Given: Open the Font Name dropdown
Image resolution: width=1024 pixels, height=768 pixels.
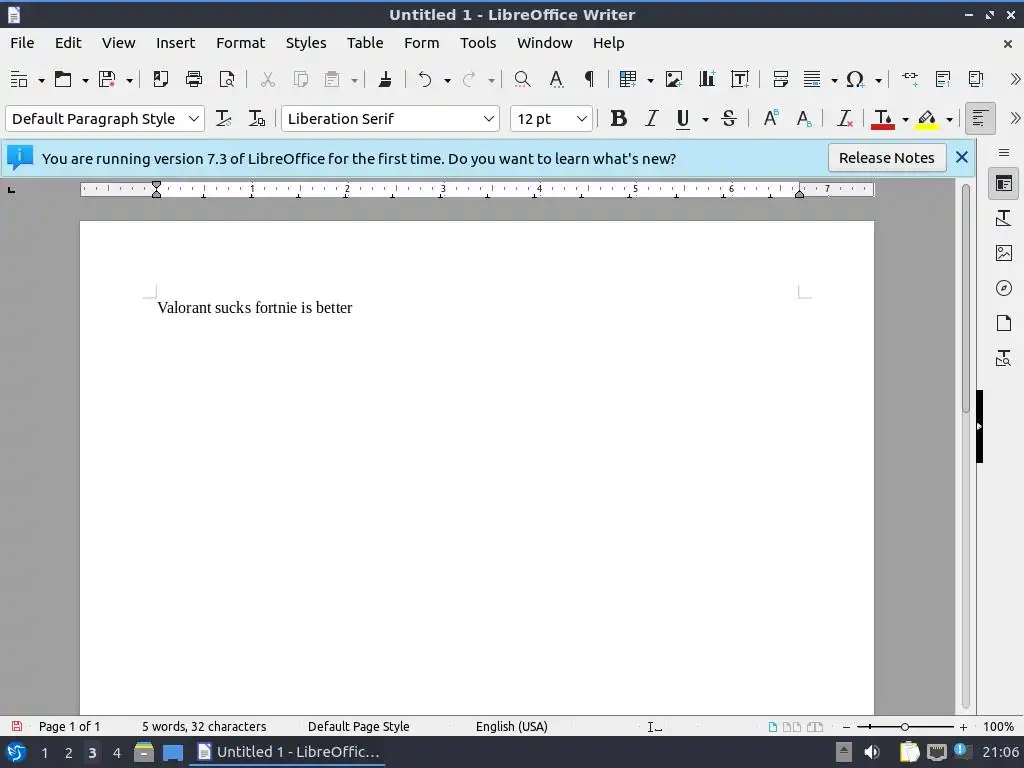Looking at the screenshot, I should [488, 119].
